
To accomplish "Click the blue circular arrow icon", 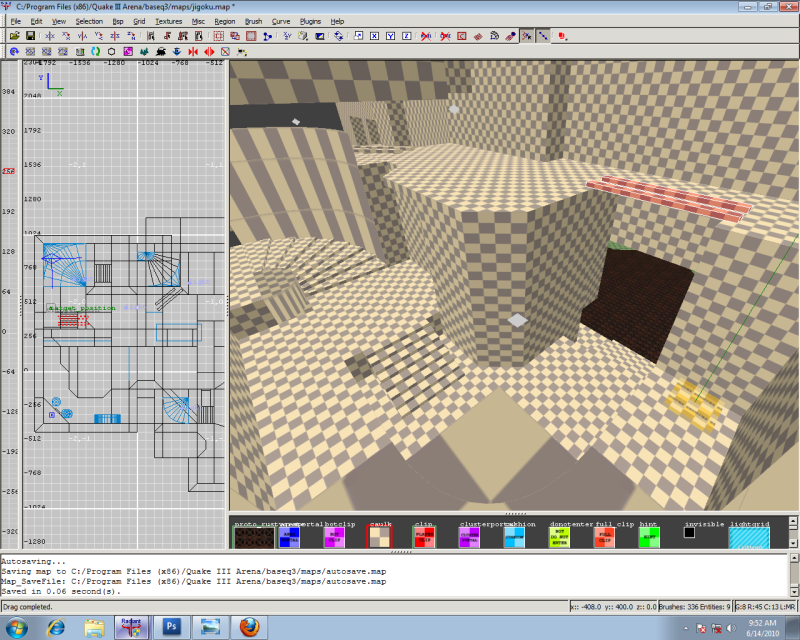I will coord(14,52).
